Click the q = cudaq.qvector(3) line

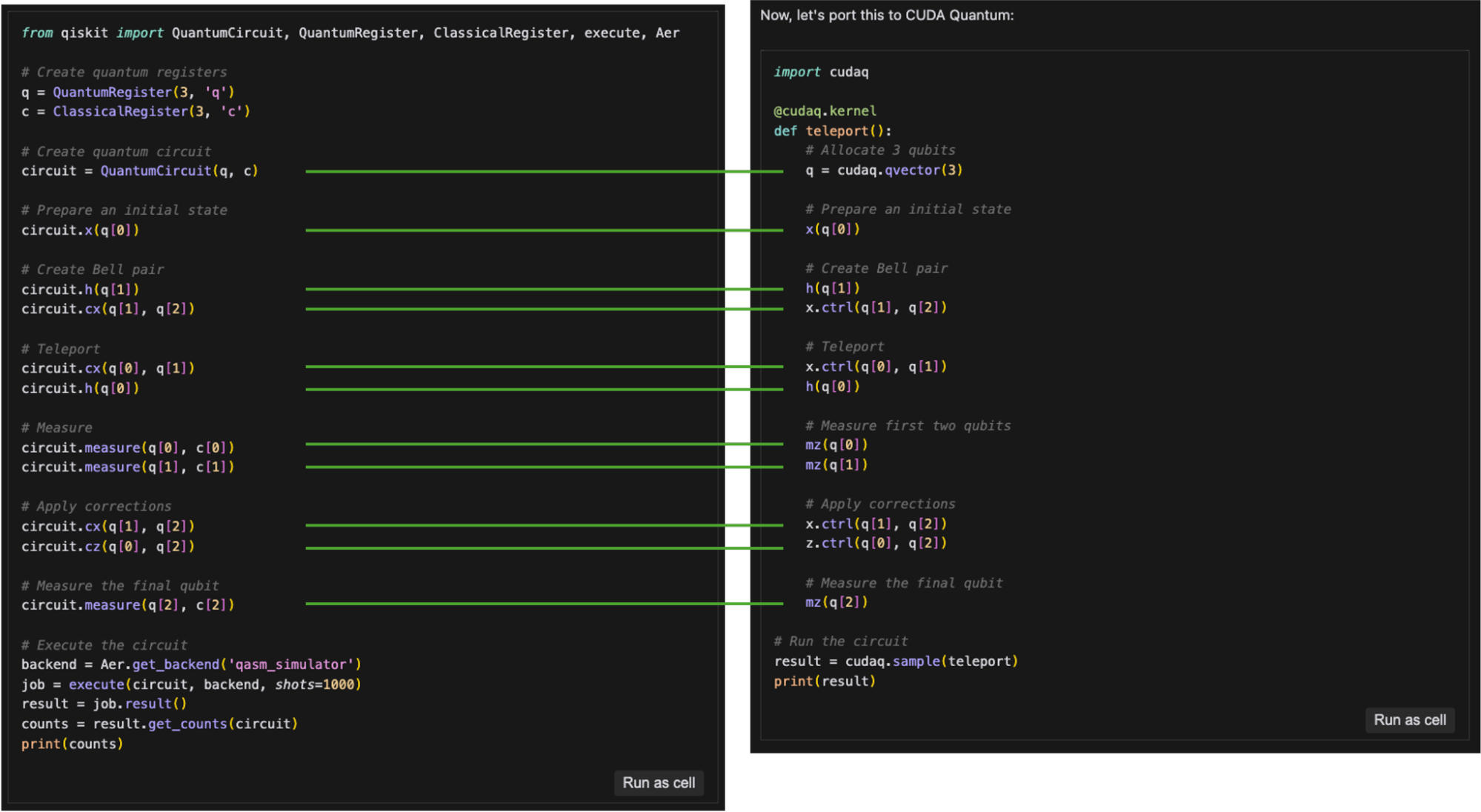pyautogui.click(x=884, y=170)
